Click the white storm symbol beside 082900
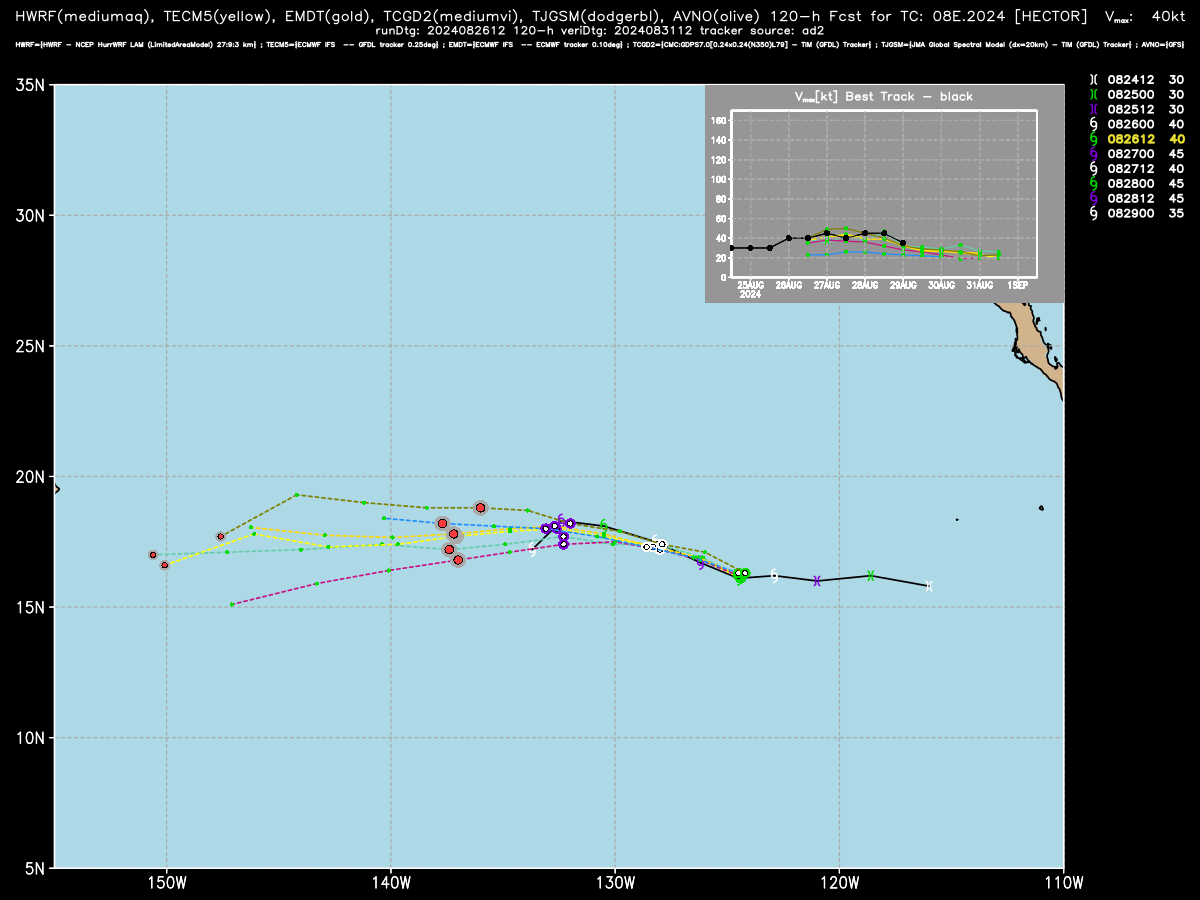The height and width of the screenshot is (900, 1200). click(1093, 213)
